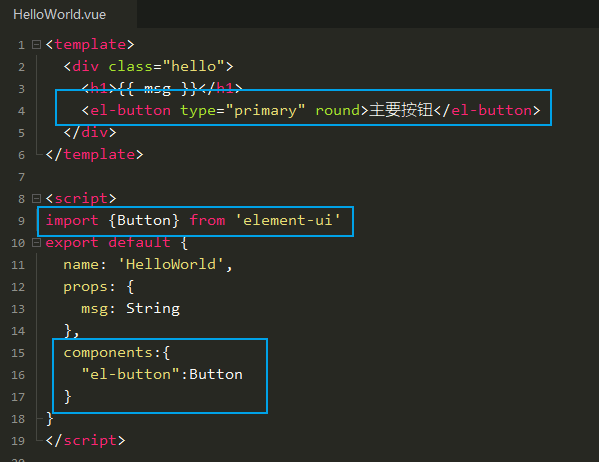Viewport: 599px width, 462px height.
Task: Click Button value on line 16
Action: (x=216, y=374)
